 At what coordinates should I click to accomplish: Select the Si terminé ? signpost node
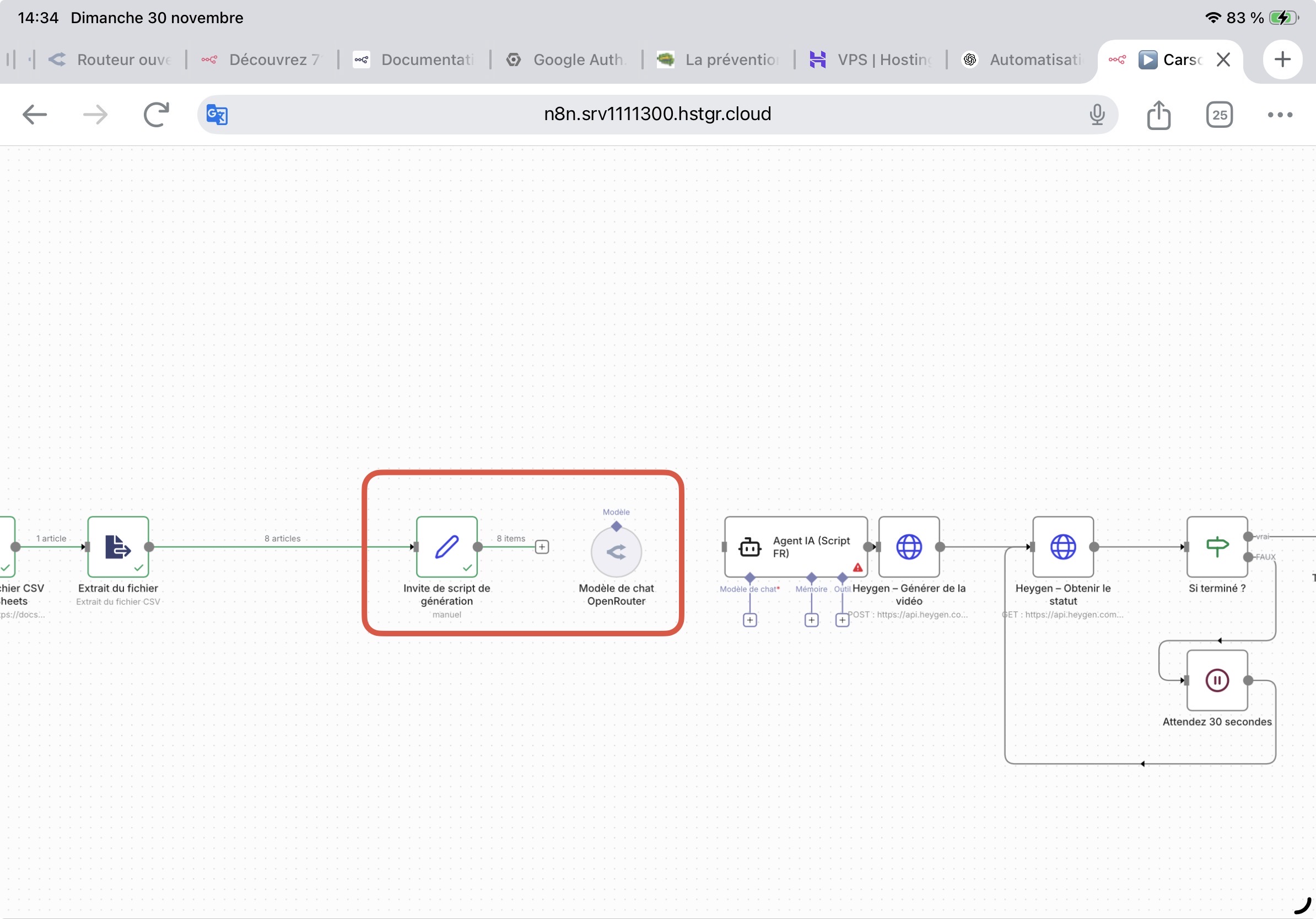pos(1216,547)
